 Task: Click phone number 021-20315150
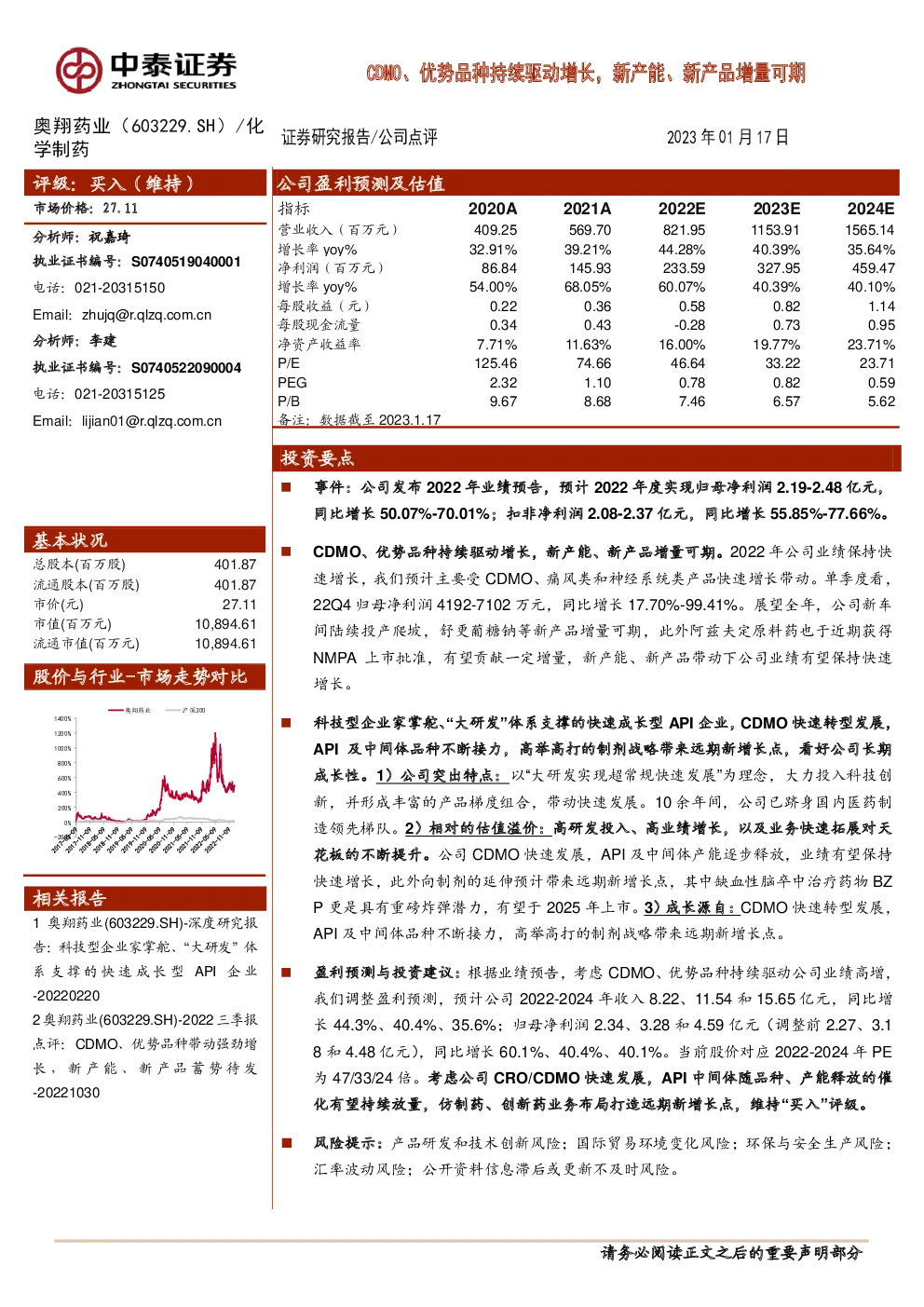(119, 288)
